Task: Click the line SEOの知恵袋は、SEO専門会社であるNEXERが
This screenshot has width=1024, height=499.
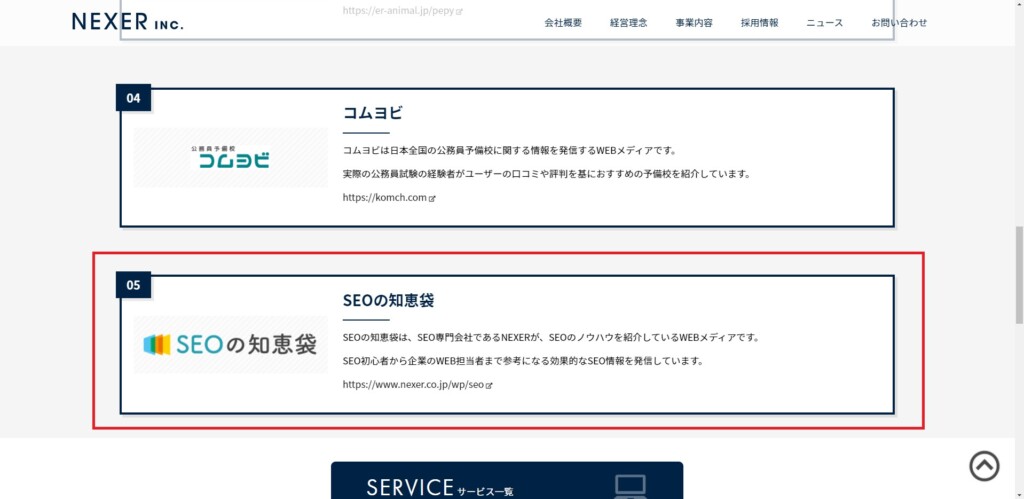Action: 552,338
